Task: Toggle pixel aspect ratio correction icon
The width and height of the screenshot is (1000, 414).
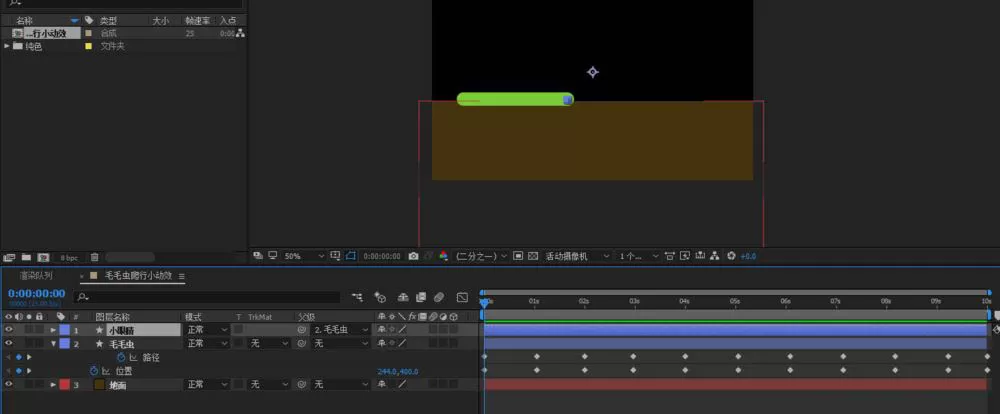Action: [670, 256]
